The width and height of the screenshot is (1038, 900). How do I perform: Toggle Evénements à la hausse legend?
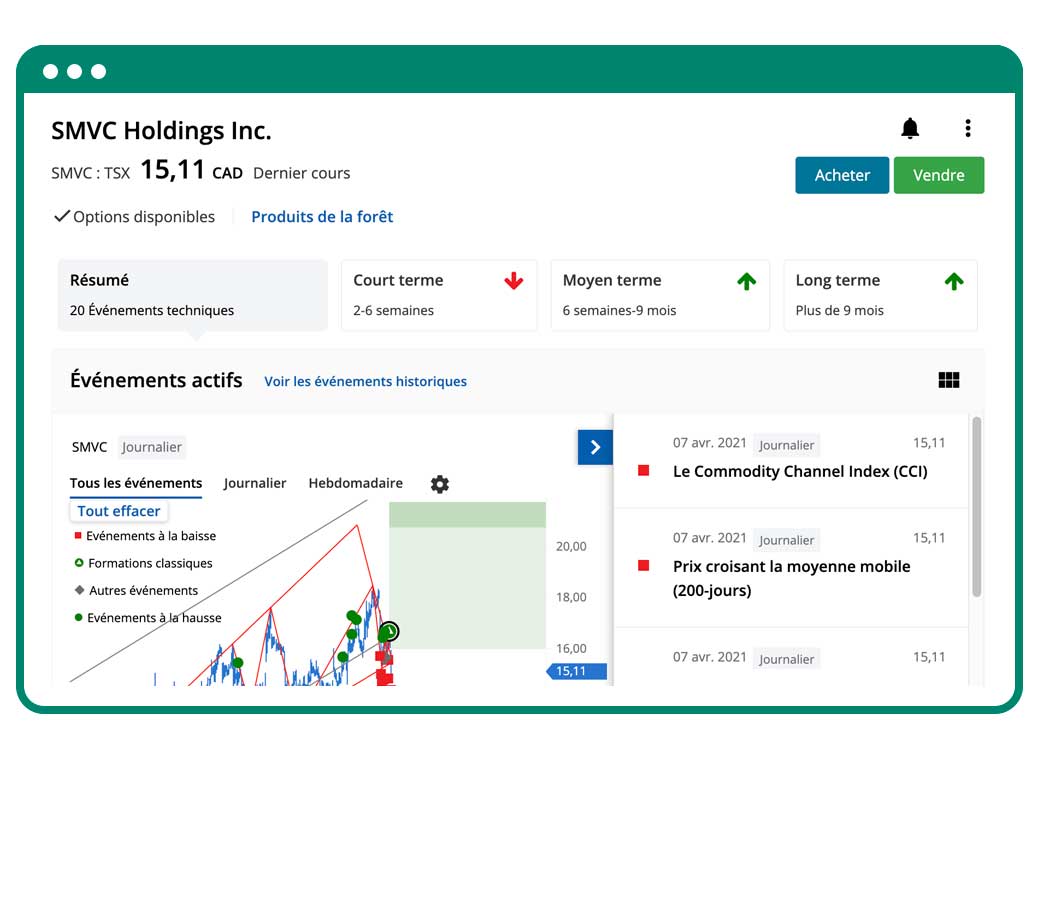[x=148, y=618]
